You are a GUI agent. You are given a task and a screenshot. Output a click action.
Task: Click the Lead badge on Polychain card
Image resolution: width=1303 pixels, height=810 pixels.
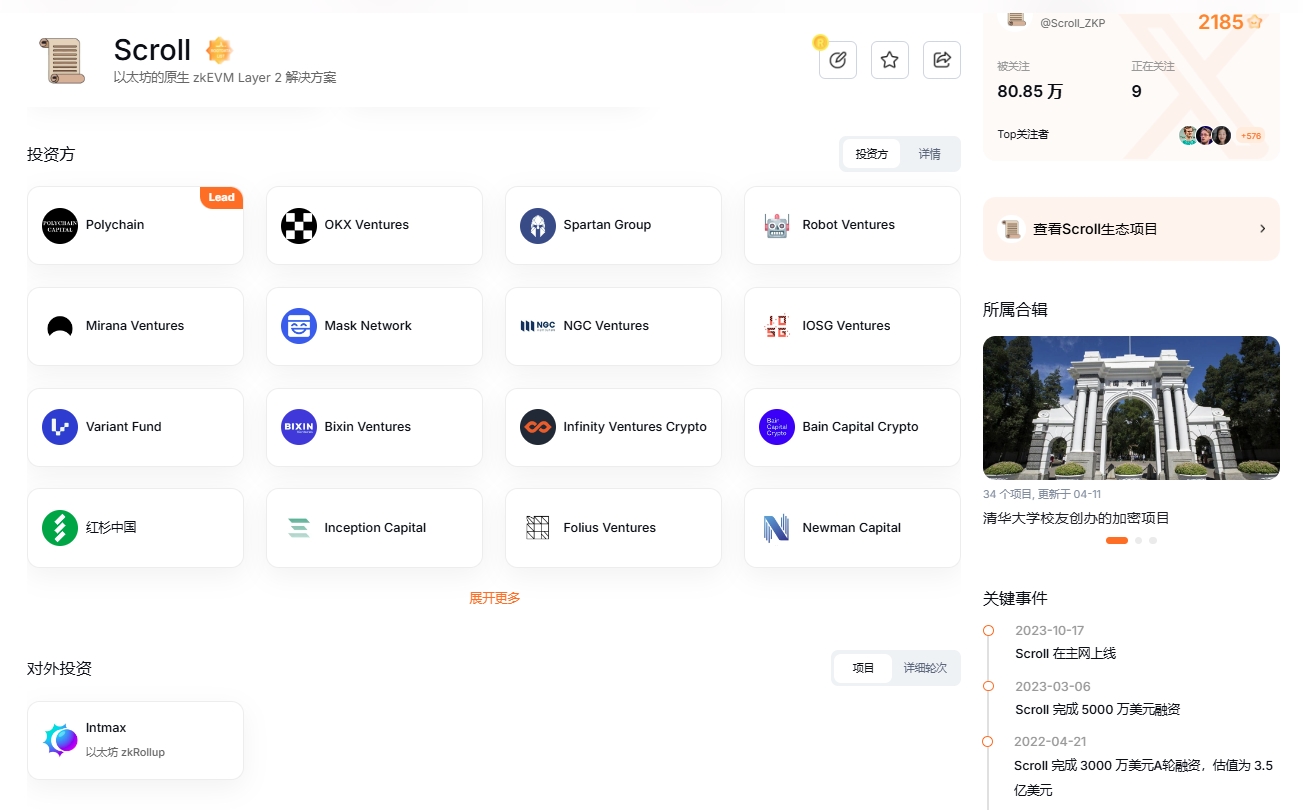(222, 197)
